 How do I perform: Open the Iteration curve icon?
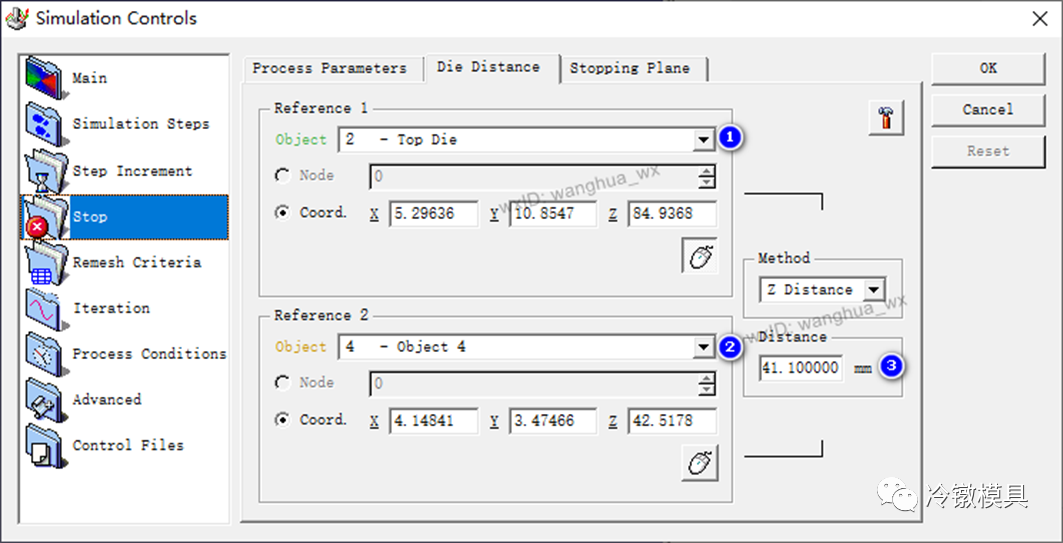tap(44, 308)
